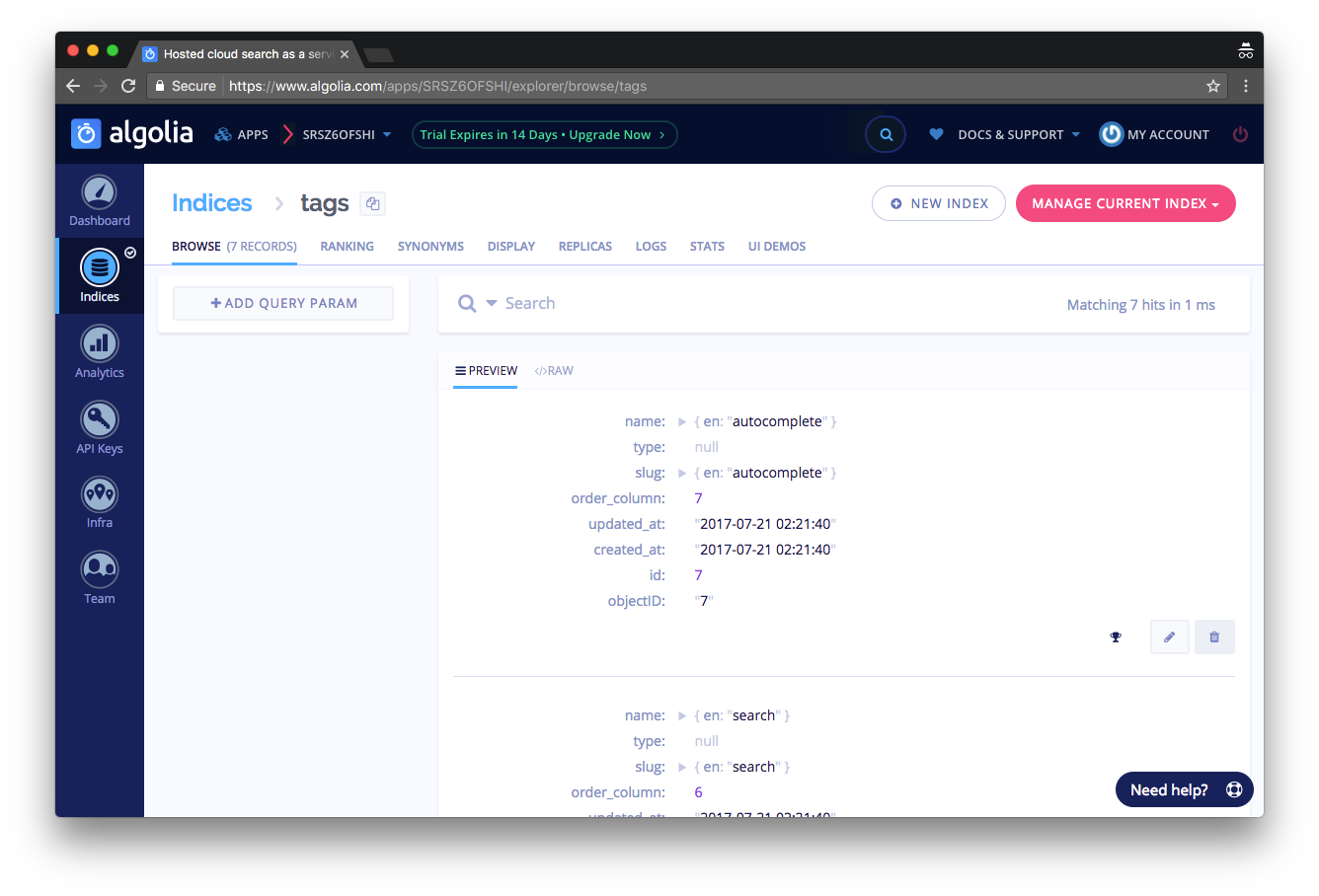Click the power logout icon in header
Viewport: 1319px width, 896px height.
1240,134
